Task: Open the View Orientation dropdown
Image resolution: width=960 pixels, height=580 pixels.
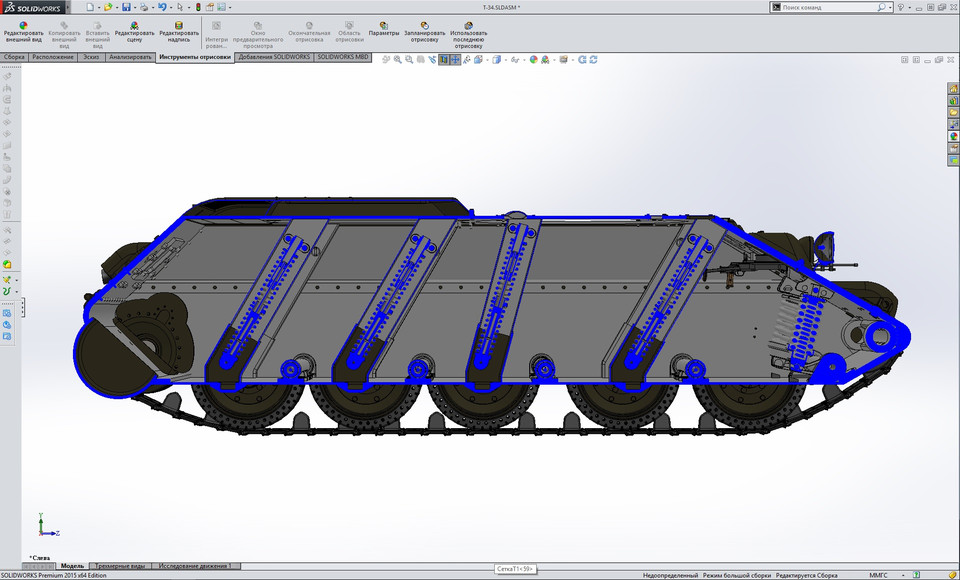Action: click(483, 58)
